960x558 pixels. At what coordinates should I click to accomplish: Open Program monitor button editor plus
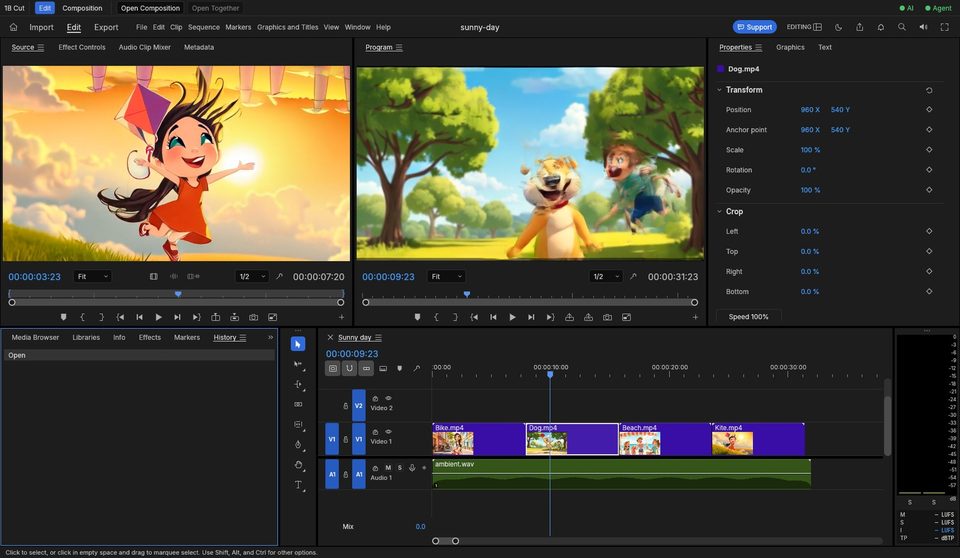coord(695,317)
